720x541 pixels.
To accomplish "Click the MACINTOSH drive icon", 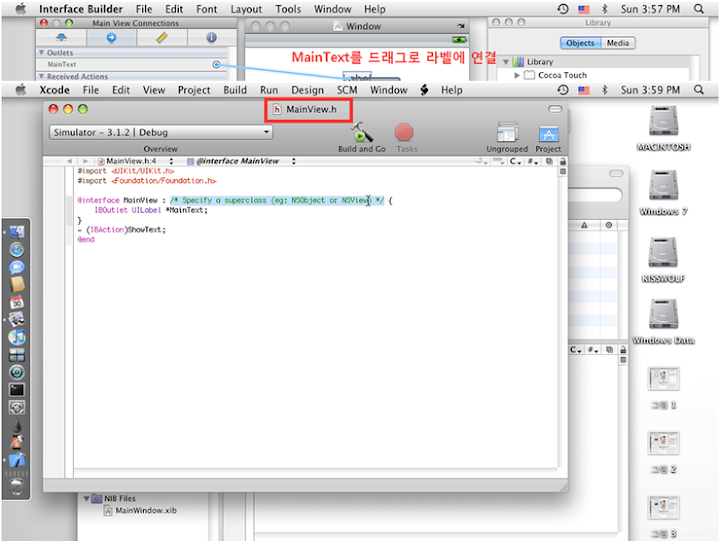I will [x=663, y=121].
